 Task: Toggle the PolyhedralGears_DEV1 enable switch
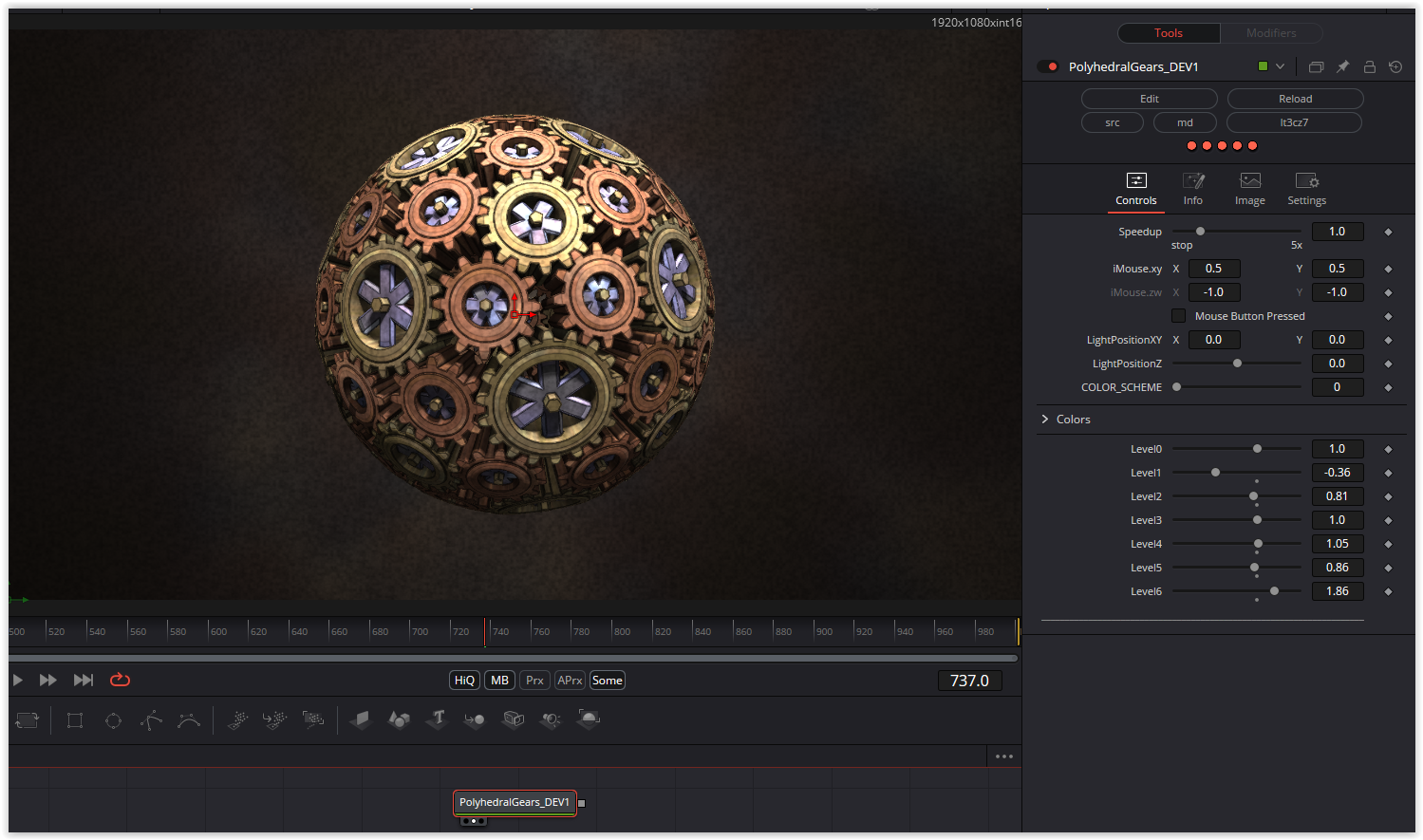coord(1048,66)
